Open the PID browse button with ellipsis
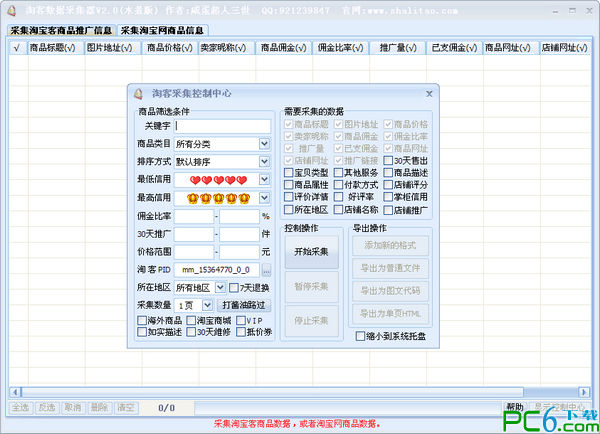This screenshot has width=600, height=434. pos(266,270)
